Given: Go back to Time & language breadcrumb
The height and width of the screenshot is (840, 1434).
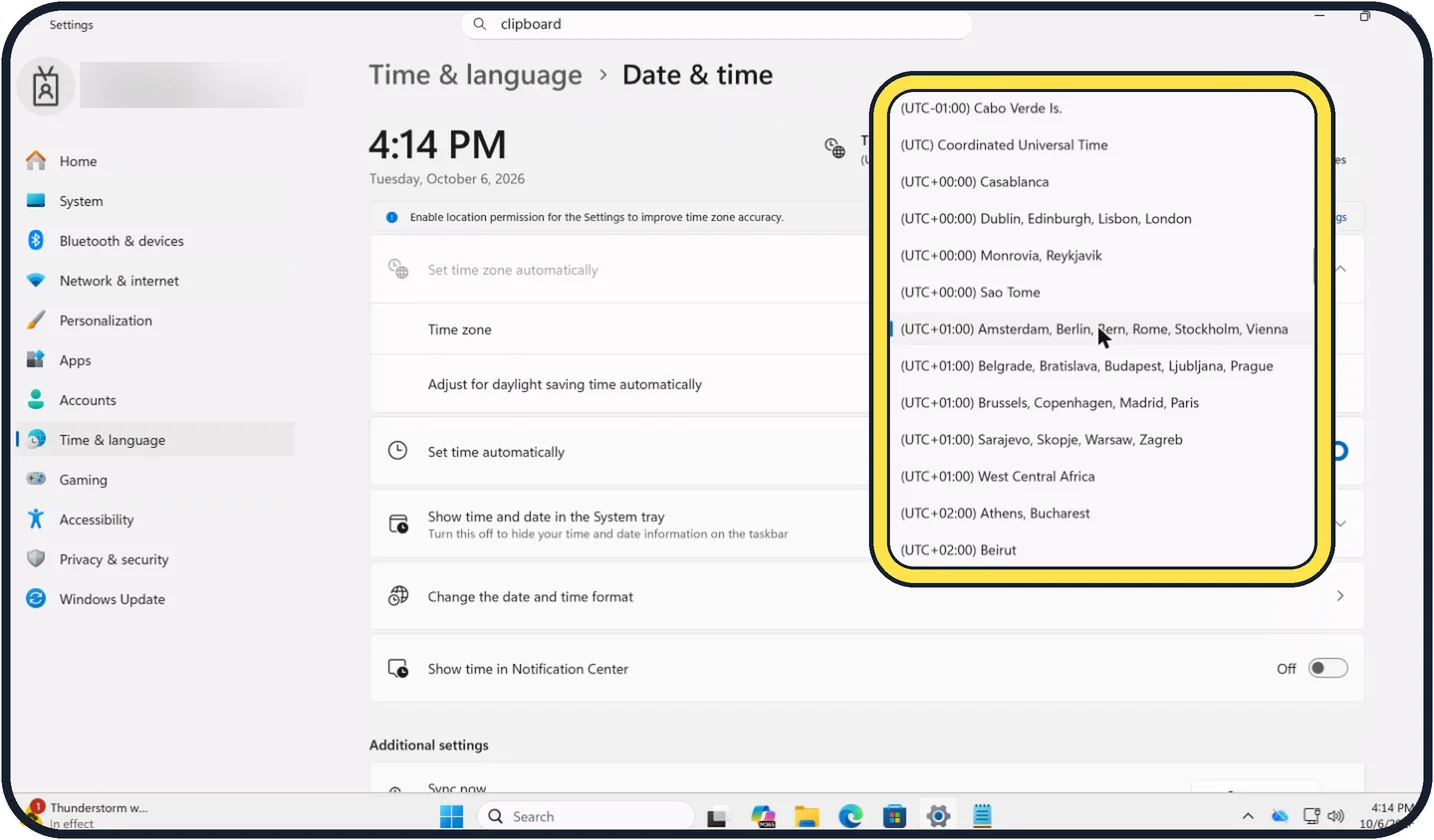Looking at the screenshot, I should 475,75.
